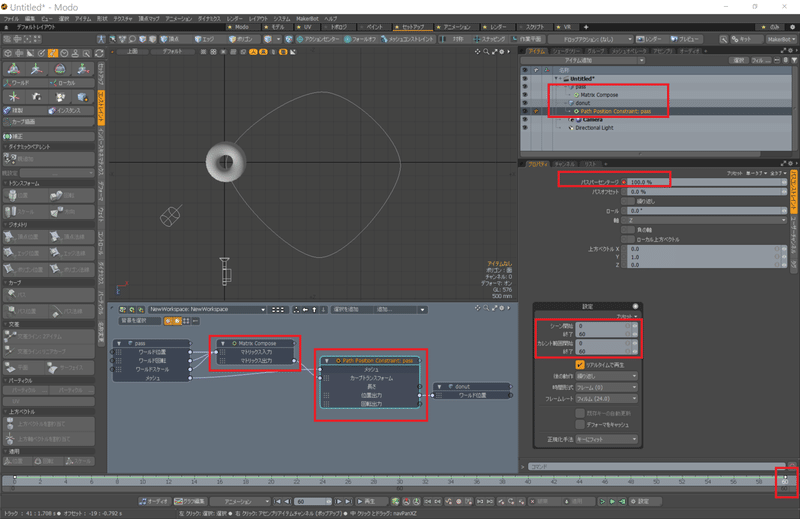
Task: Click the current frame 60 field
Action: (x=311, y=502)
